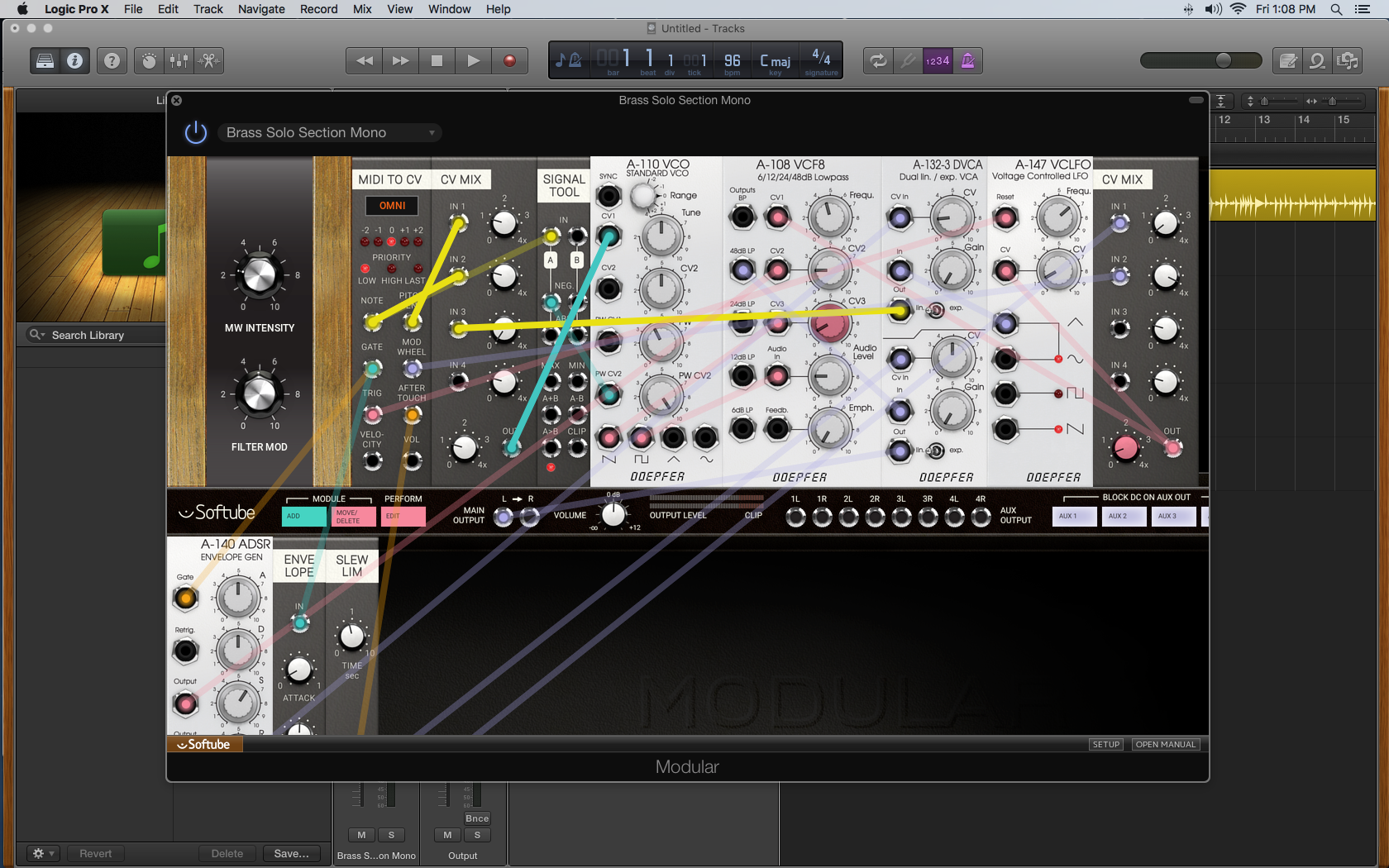This screenshot has height=868, width=1389.
Task: Open the Quick Help question mark
Action: click(112, 60)
